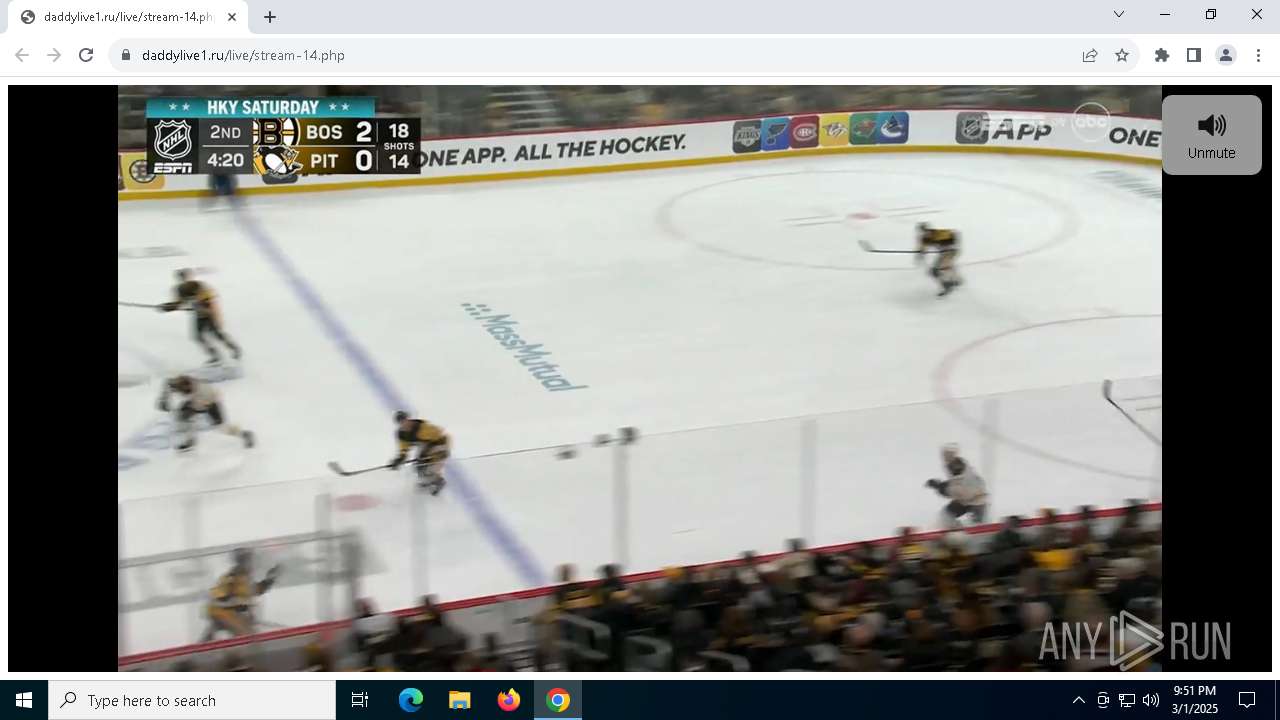This screenshot has height=720, width=1280.
Task: Click the taskbar search box
Action: (x=192, y=700)
